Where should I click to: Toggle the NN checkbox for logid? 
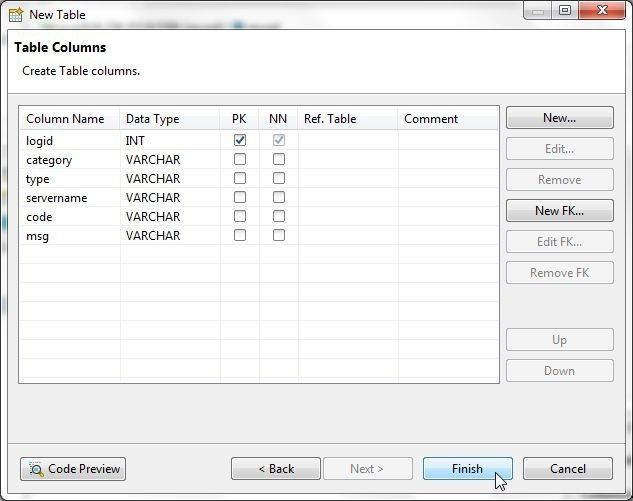279,140
